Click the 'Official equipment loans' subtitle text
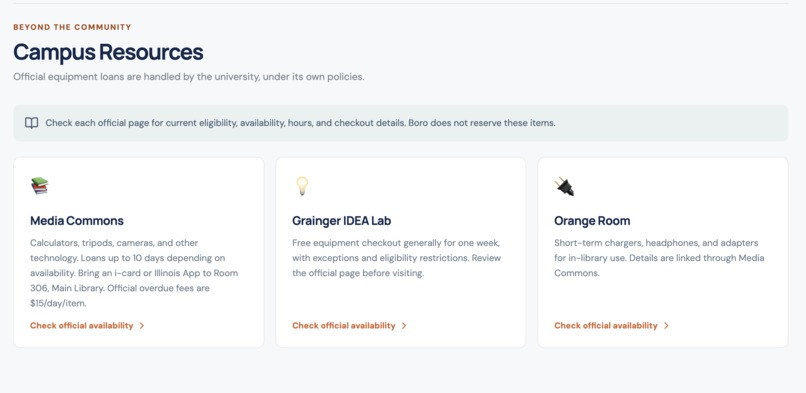 point(189,77)
